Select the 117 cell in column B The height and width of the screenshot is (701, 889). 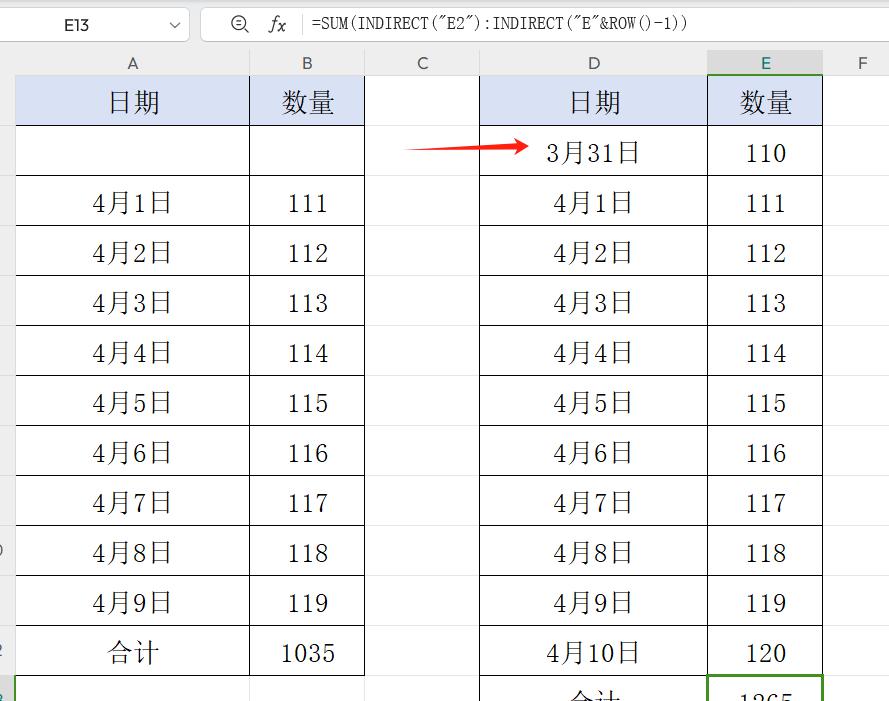tap(307, 500)
